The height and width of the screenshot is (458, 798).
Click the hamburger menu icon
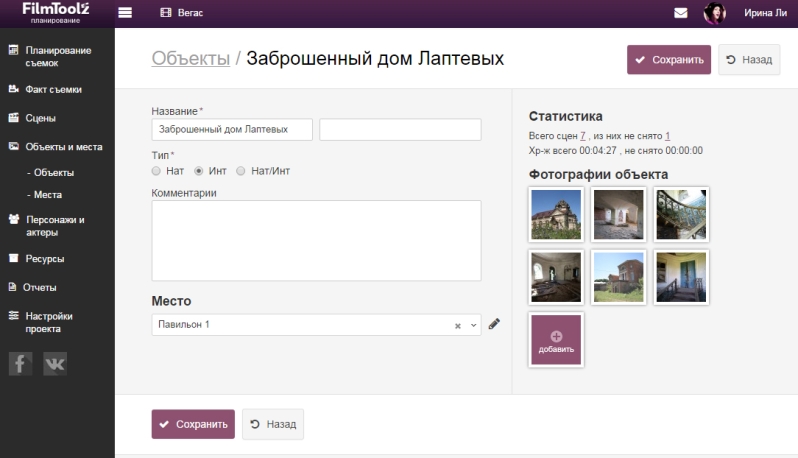(125, 13)
